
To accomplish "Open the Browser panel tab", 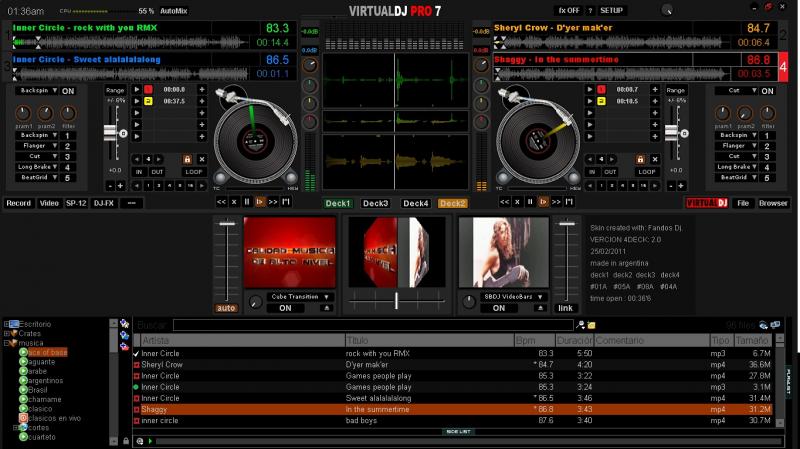I will pyautogui.click(x=773, y=203).
